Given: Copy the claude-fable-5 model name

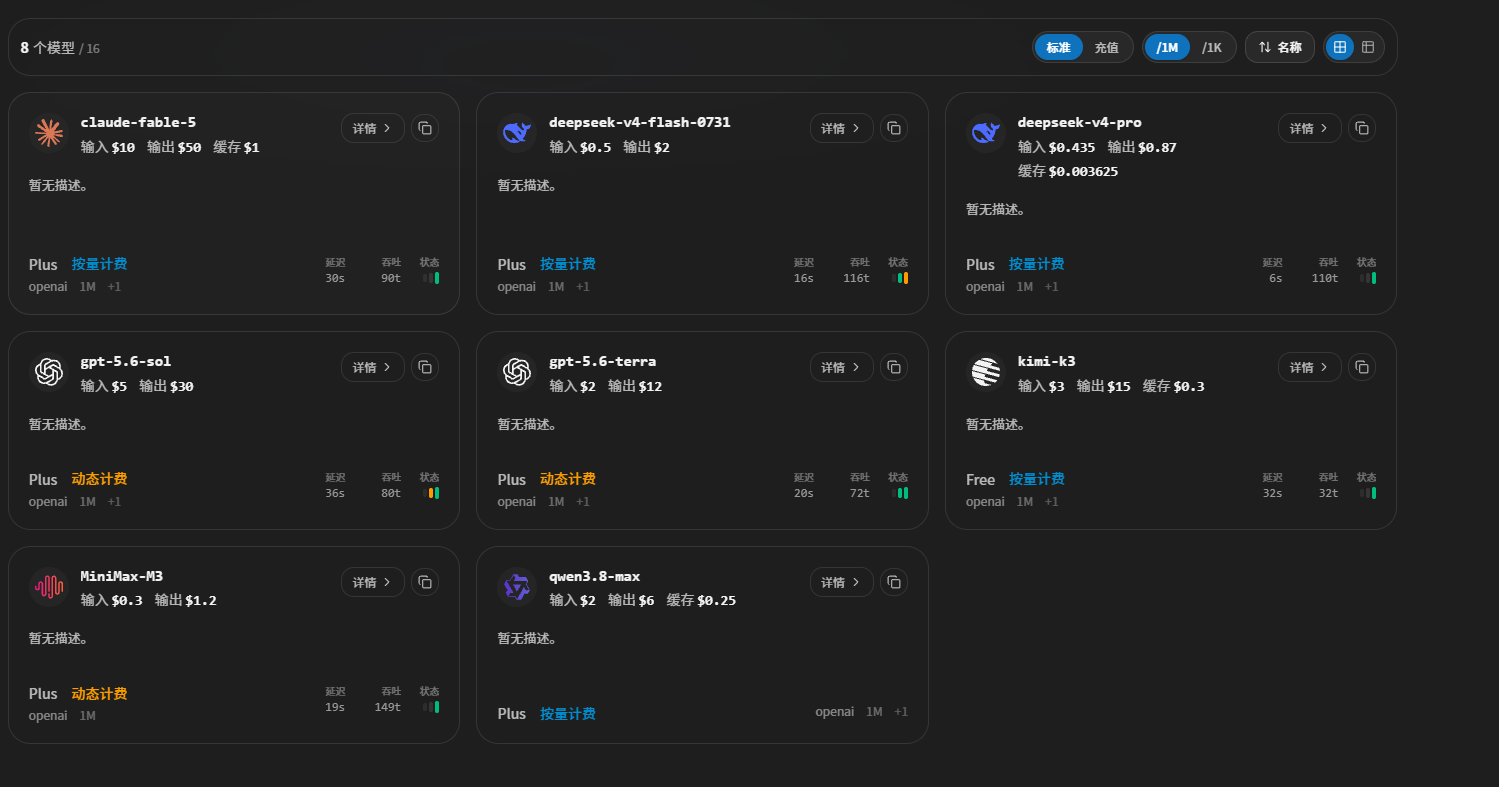Looking at the screenshot, I should coord(425,128).
